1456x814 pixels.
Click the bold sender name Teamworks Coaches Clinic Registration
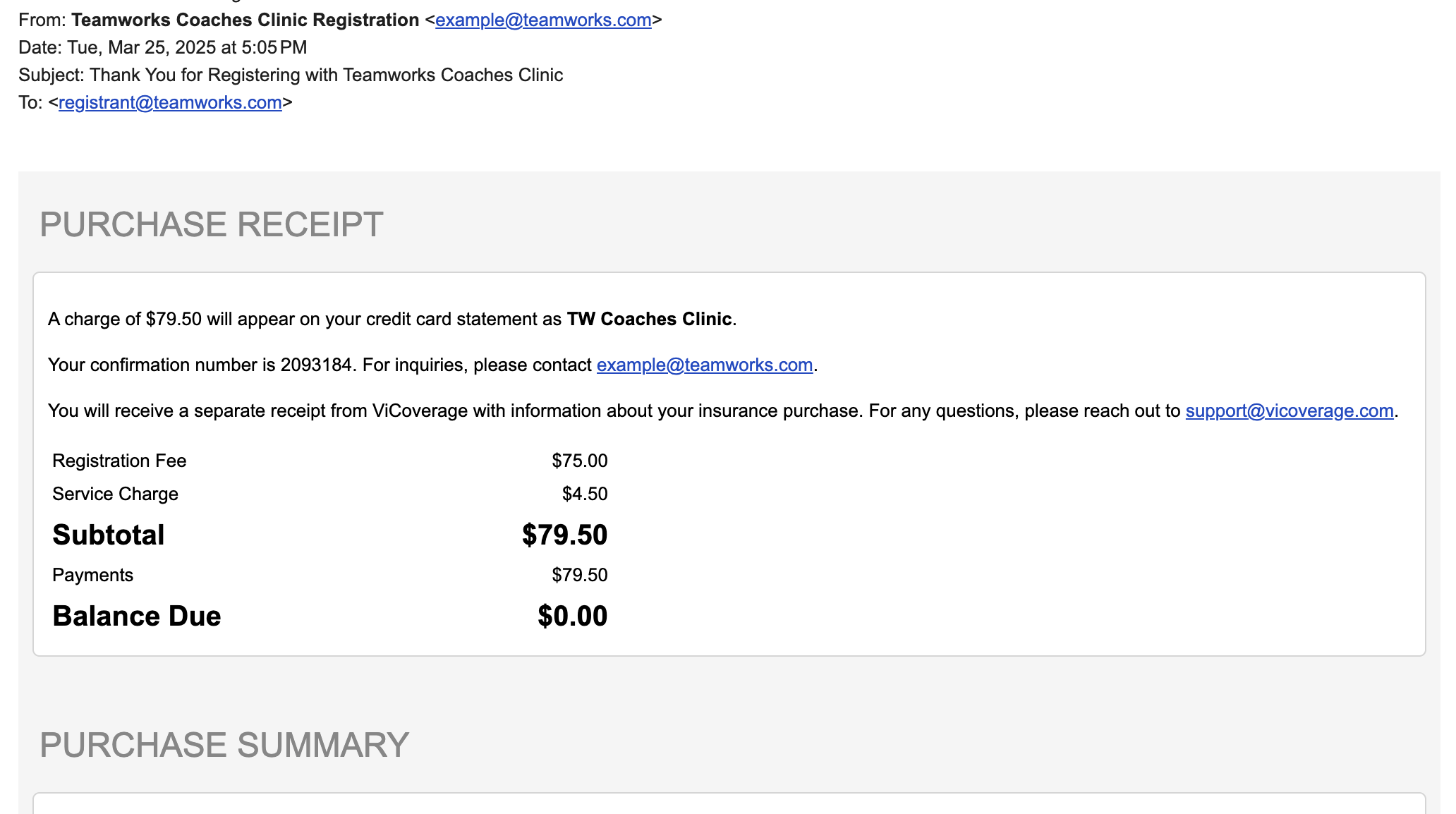pos(245,20)
